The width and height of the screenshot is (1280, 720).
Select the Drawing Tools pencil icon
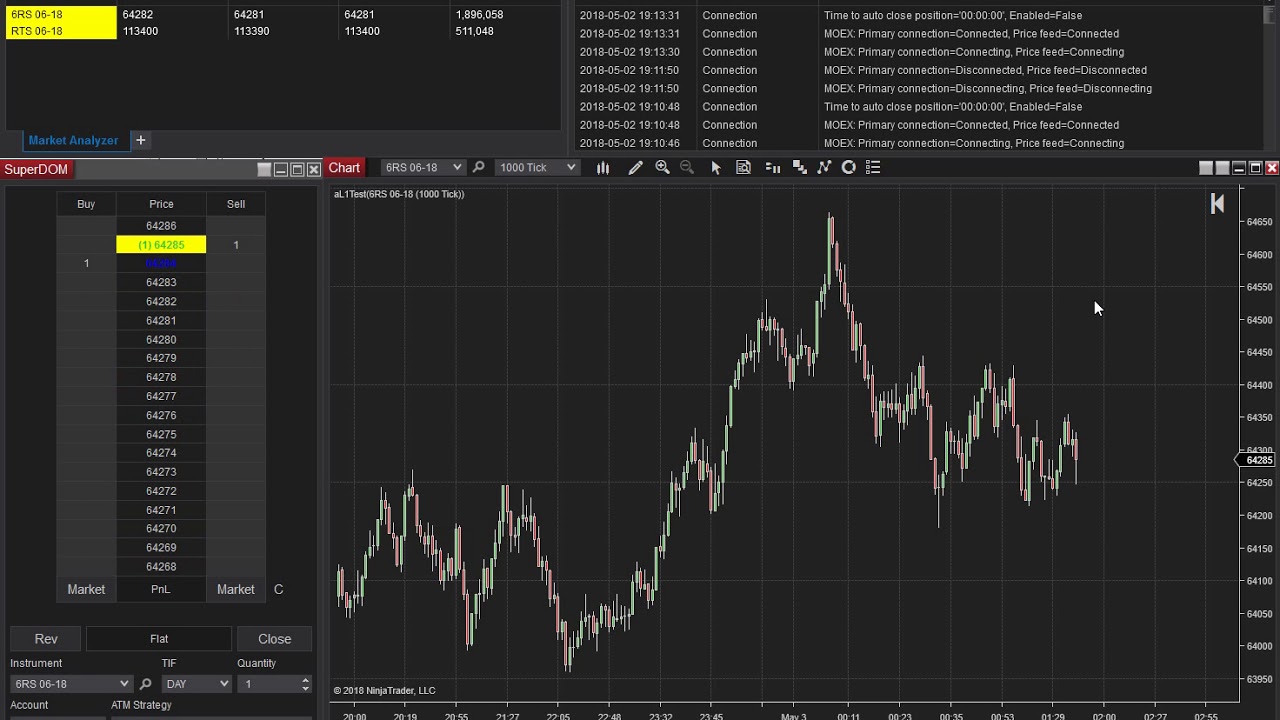point(635,168)
